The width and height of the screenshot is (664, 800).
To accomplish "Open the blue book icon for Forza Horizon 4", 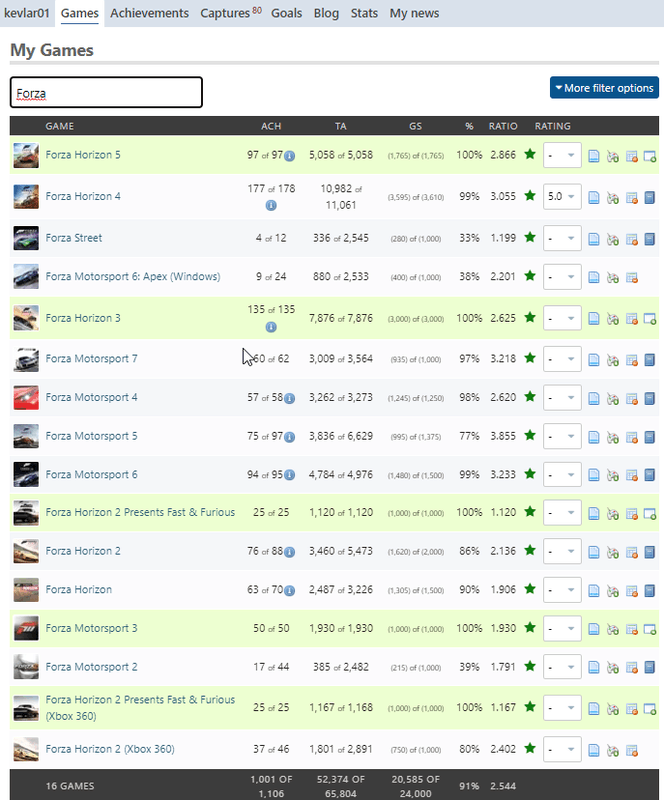I will (649, 197).
